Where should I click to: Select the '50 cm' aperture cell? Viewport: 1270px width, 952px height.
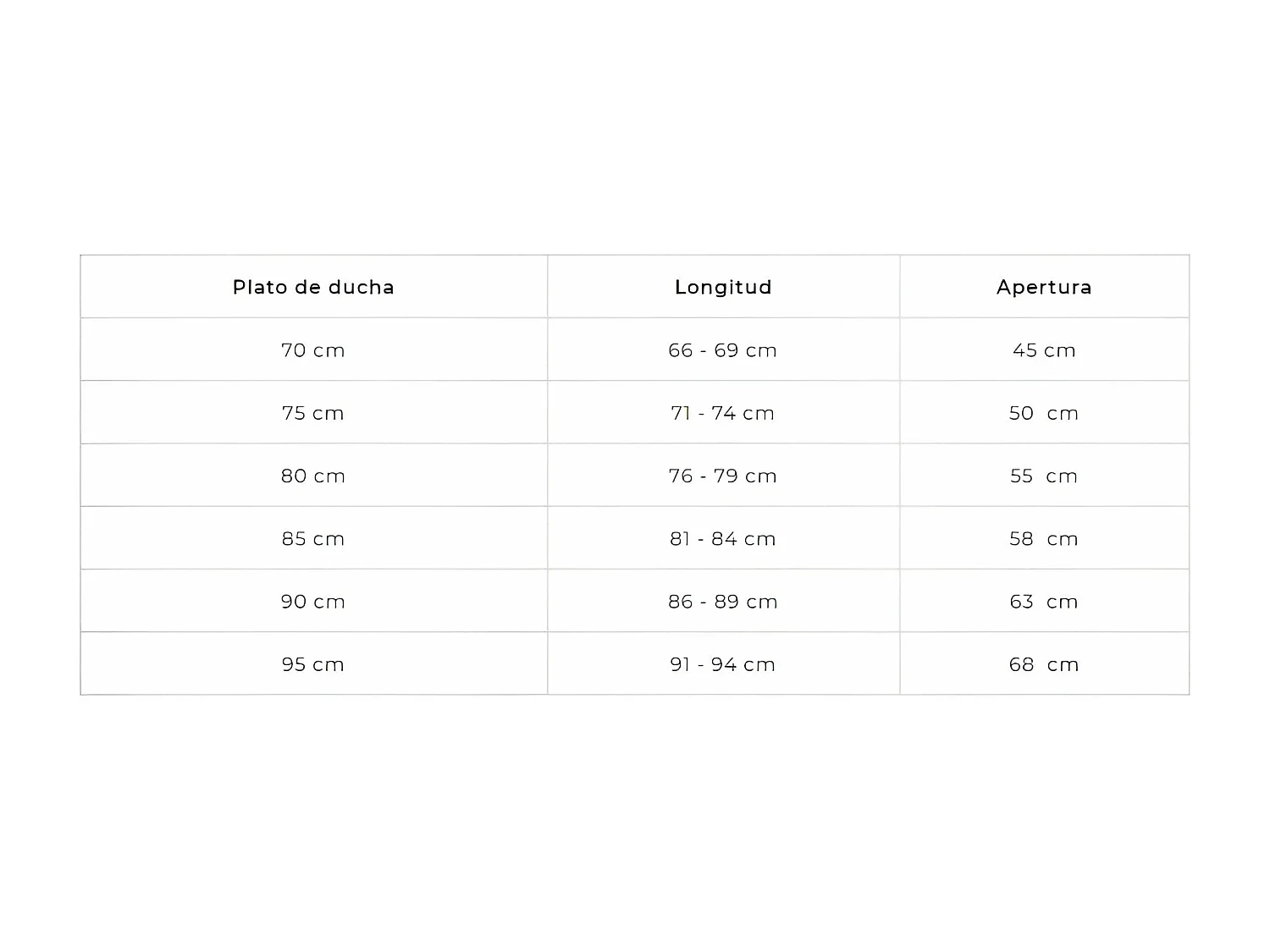pos(1044,413)
